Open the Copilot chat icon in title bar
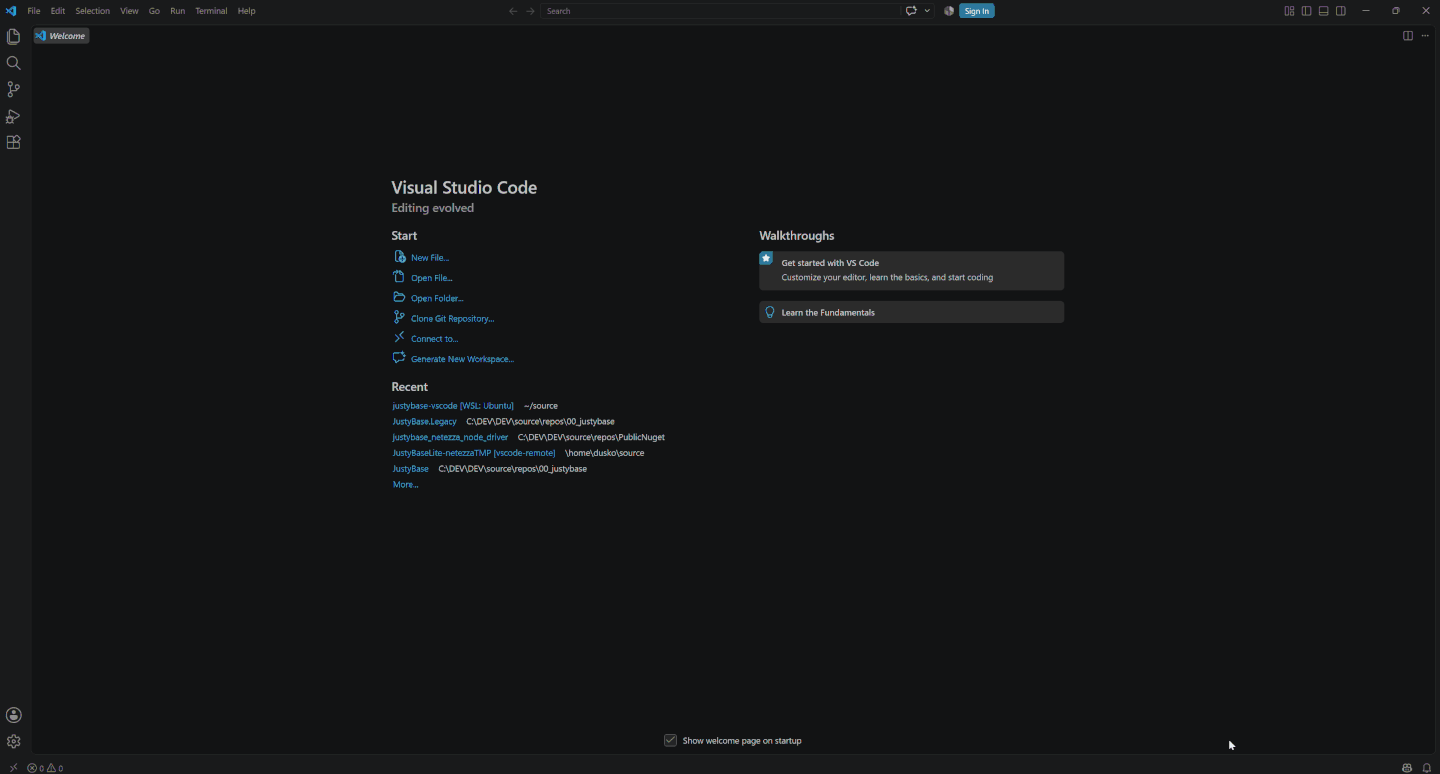The image size is (1440, 774). pyautogui.click(x=911, y=11)
